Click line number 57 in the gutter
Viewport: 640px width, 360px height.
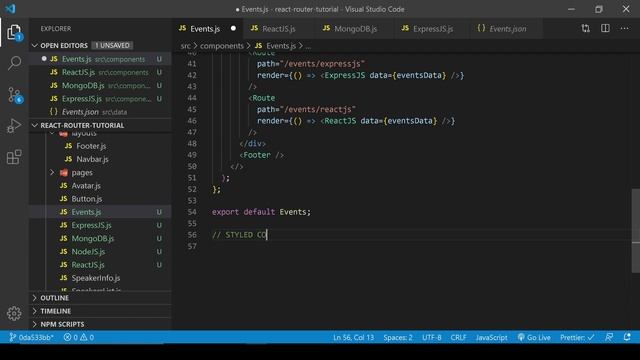(x=192, y=246)
